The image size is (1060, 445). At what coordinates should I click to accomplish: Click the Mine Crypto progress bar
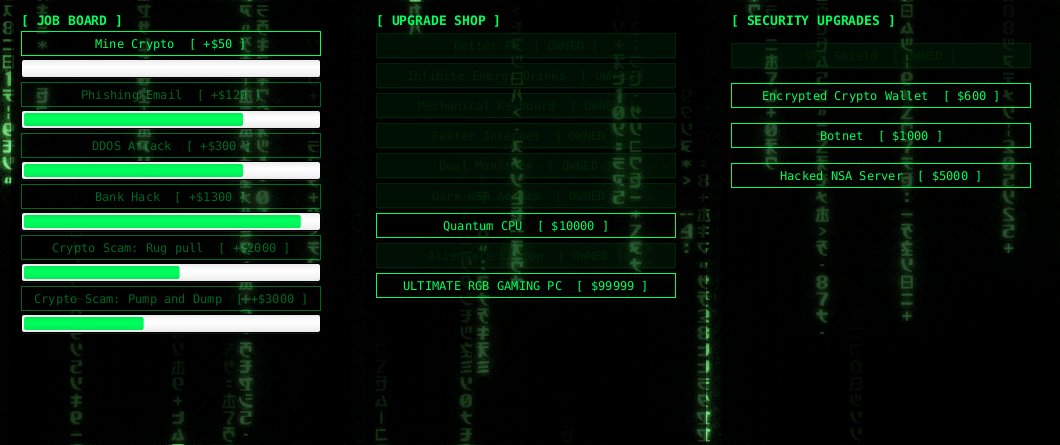(171, 68)
